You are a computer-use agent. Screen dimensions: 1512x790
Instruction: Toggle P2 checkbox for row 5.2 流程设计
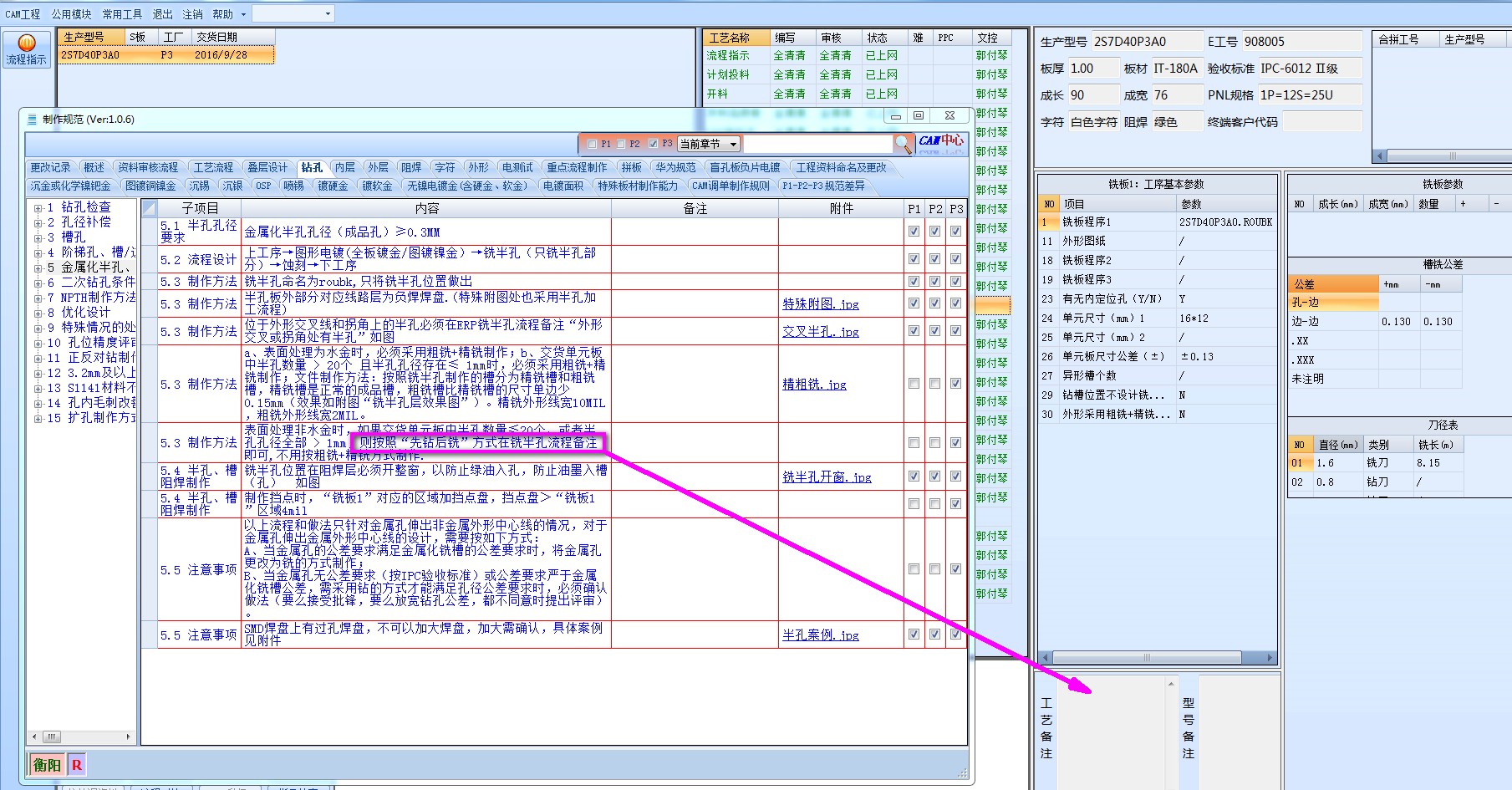pyautogui.click(x=934, y=259)
